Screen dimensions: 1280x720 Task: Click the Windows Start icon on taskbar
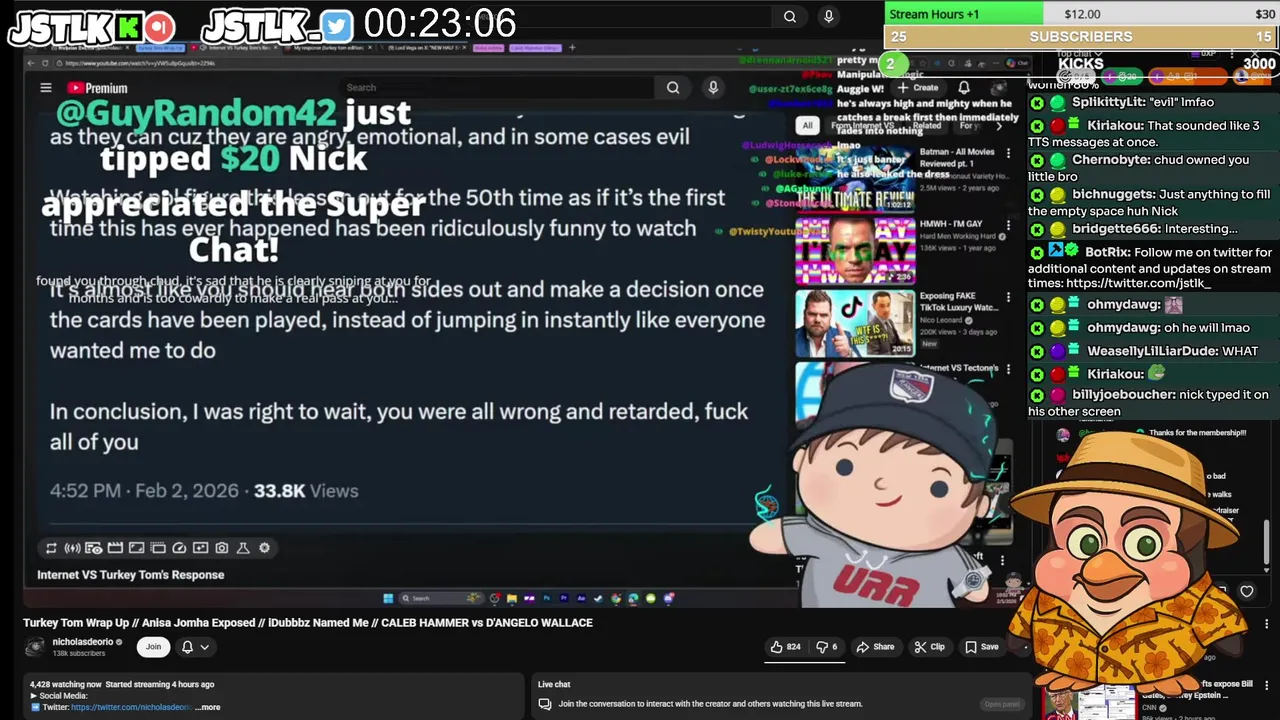pos(388,598)
